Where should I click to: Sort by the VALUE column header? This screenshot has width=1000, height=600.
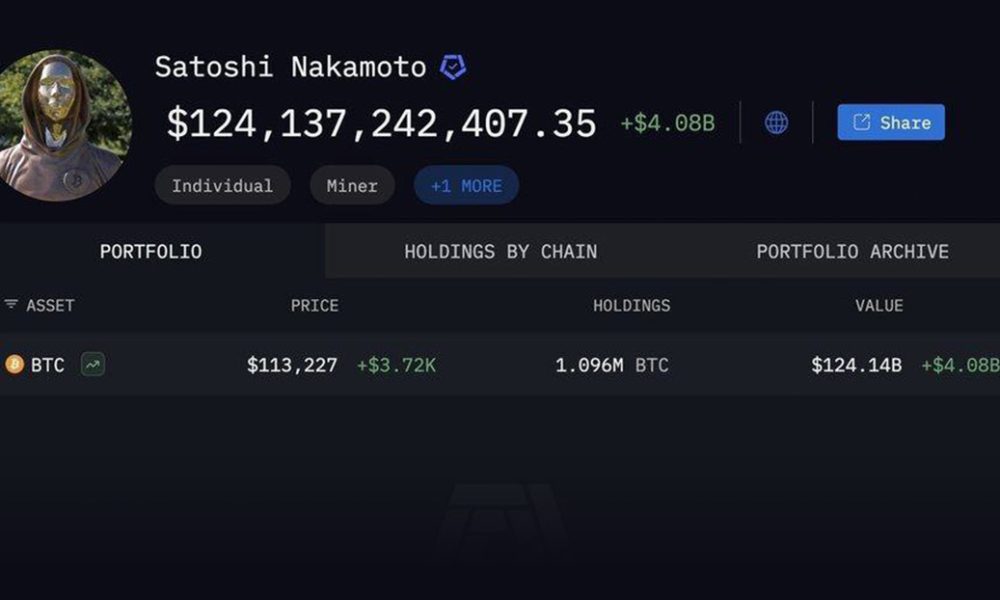point(879,305)
